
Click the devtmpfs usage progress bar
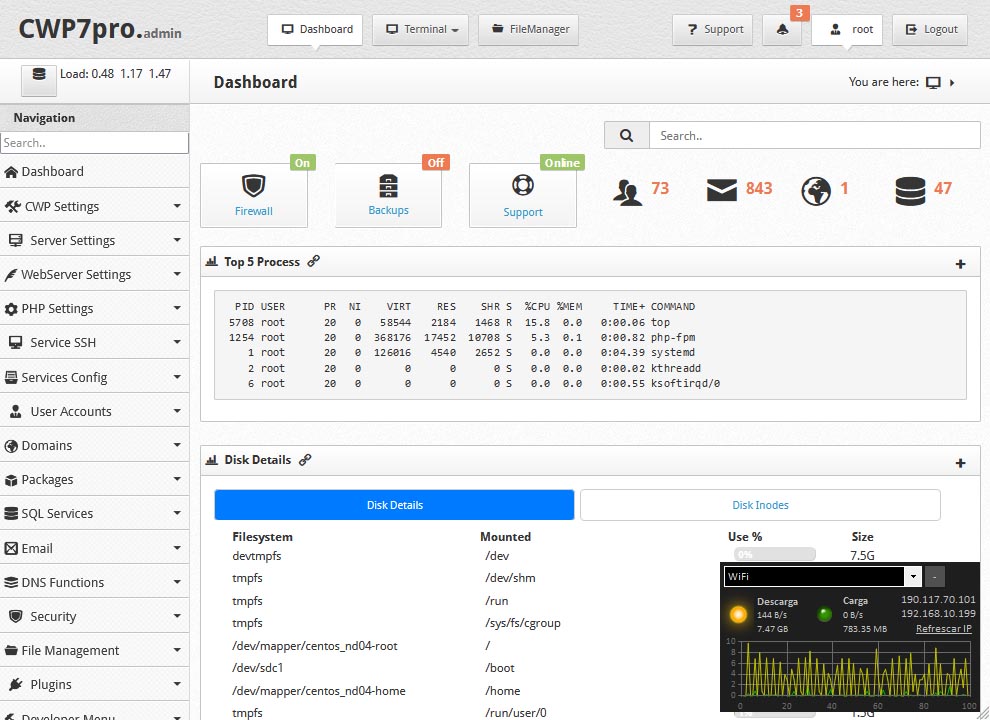point(774,555)
